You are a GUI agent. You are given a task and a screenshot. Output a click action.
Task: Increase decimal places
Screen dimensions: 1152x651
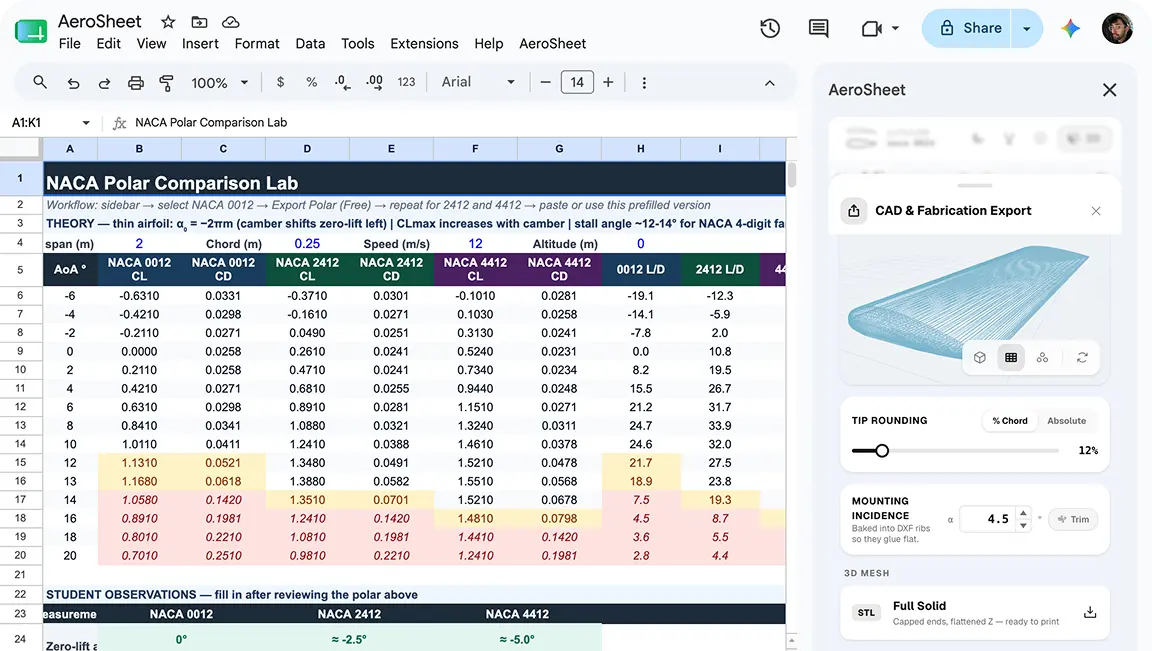tap(374, 82)
